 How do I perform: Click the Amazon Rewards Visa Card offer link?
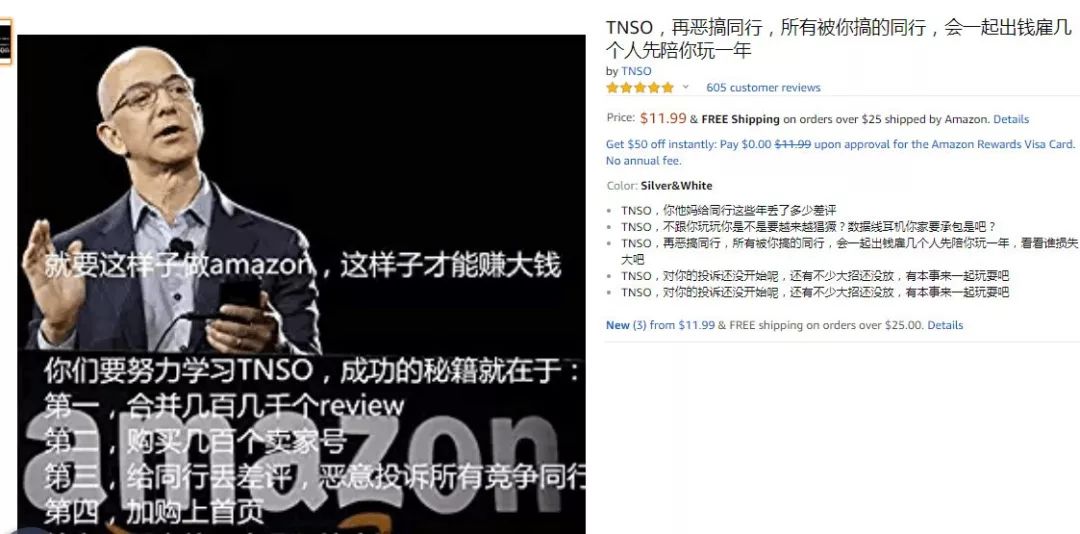pos(840,144)
